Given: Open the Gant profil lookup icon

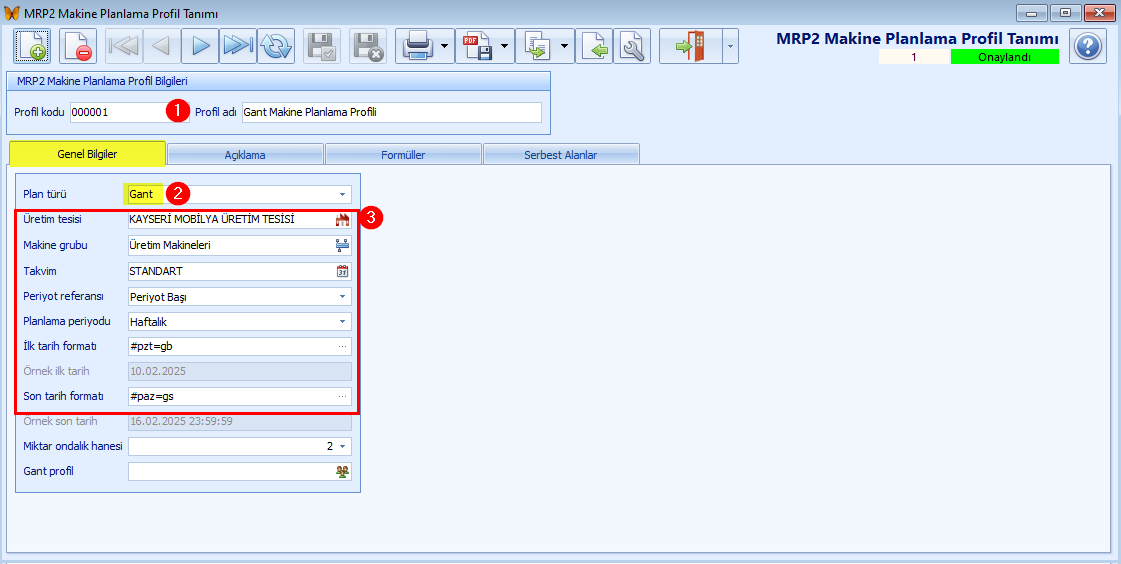Looking at the screenshot, I should click(342, 471).
